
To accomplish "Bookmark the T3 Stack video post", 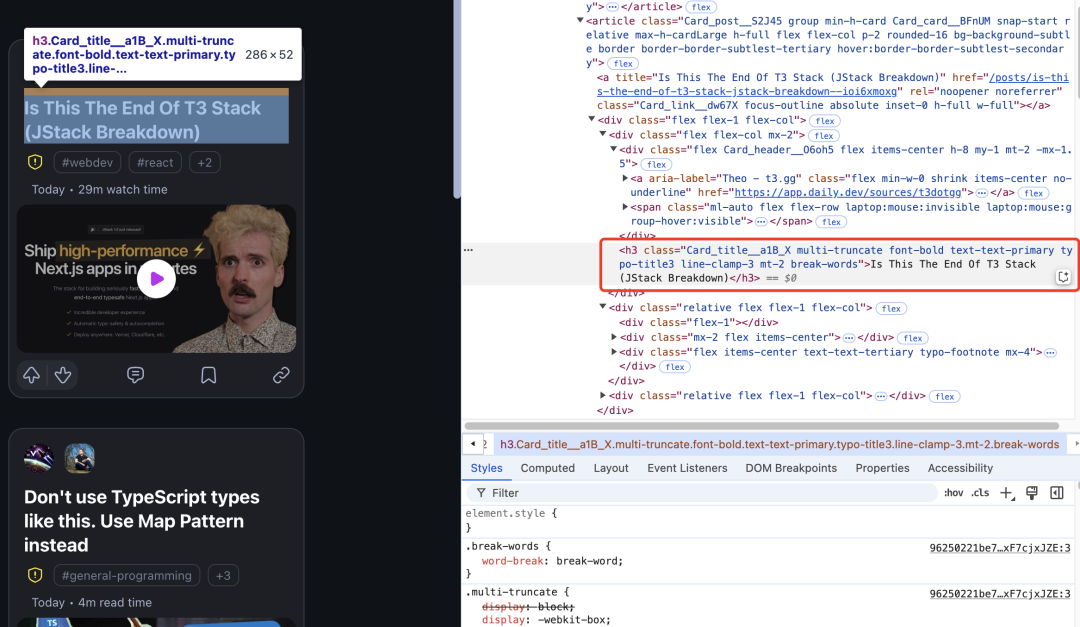I will point(209,375).
